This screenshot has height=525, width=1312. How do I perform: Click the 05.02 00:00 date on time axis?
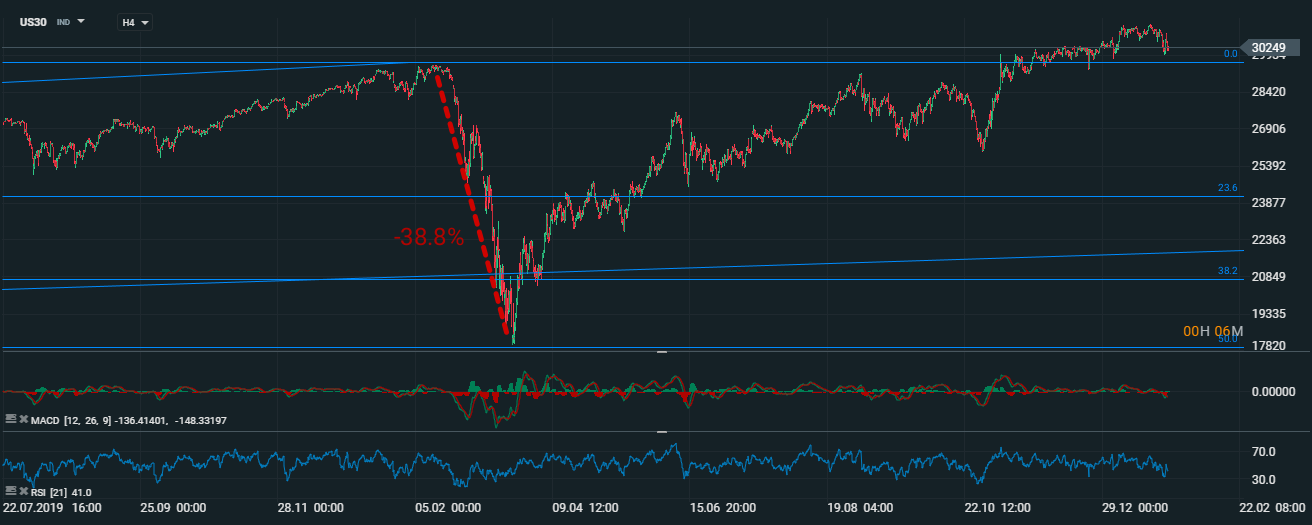point(448,508)
